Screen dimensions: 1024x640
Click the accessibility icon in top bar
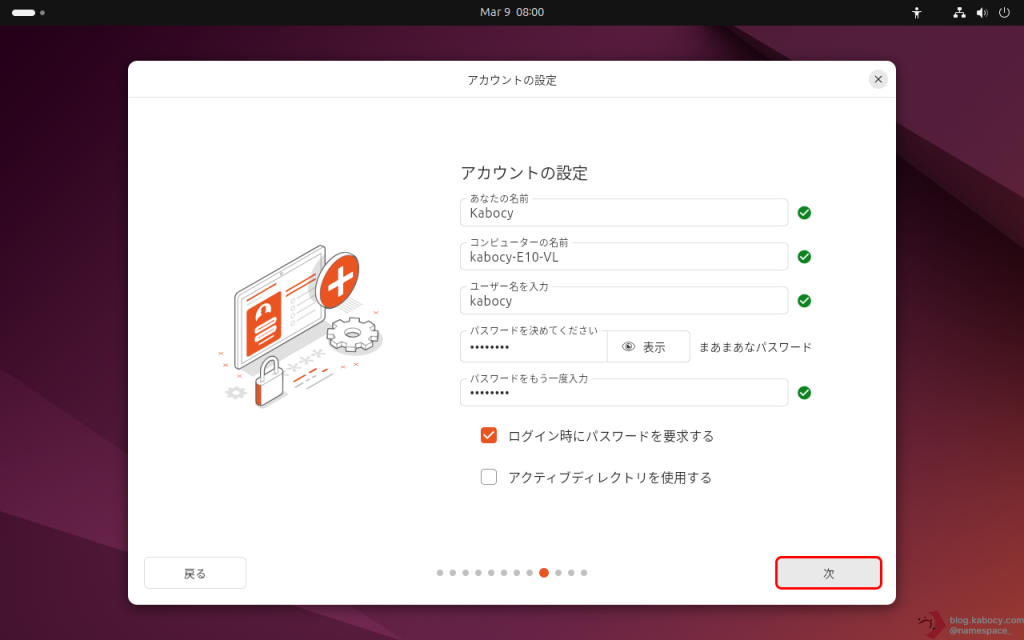(x=916, y=13)
